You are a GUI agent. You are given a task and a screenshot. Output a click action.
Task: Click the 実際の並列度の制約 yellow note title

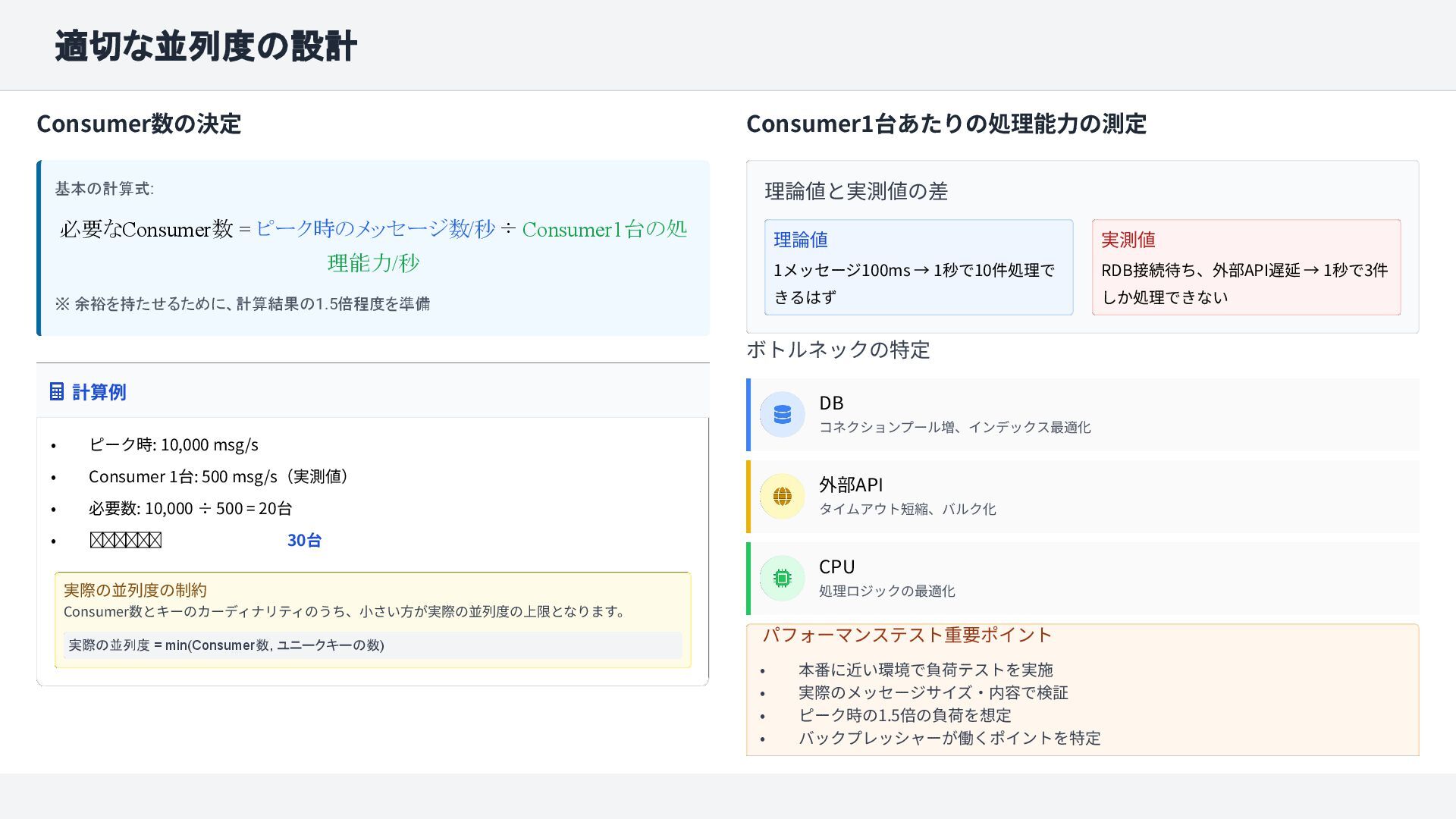[x=135, y=590]
